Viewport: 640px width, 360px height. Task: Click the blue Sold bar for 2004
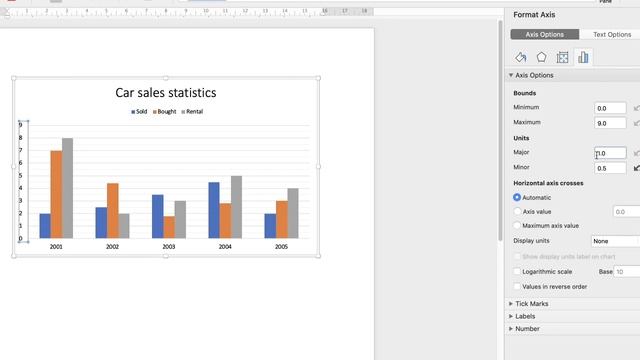[x=214, y=210]
